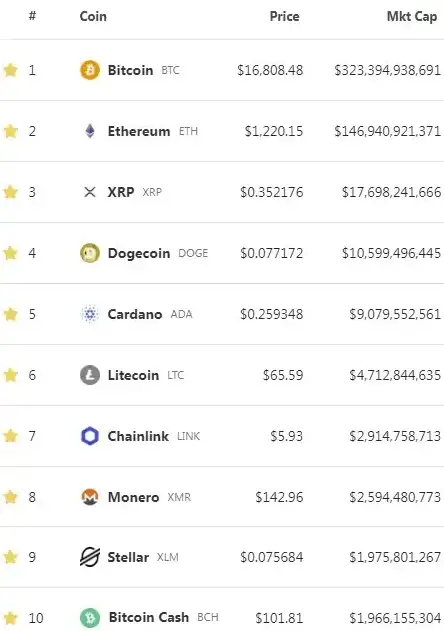This screenshot has height=631, width=444.
Task: Click the Cardano dotted logo icon
Action: [x=90, y=314]
